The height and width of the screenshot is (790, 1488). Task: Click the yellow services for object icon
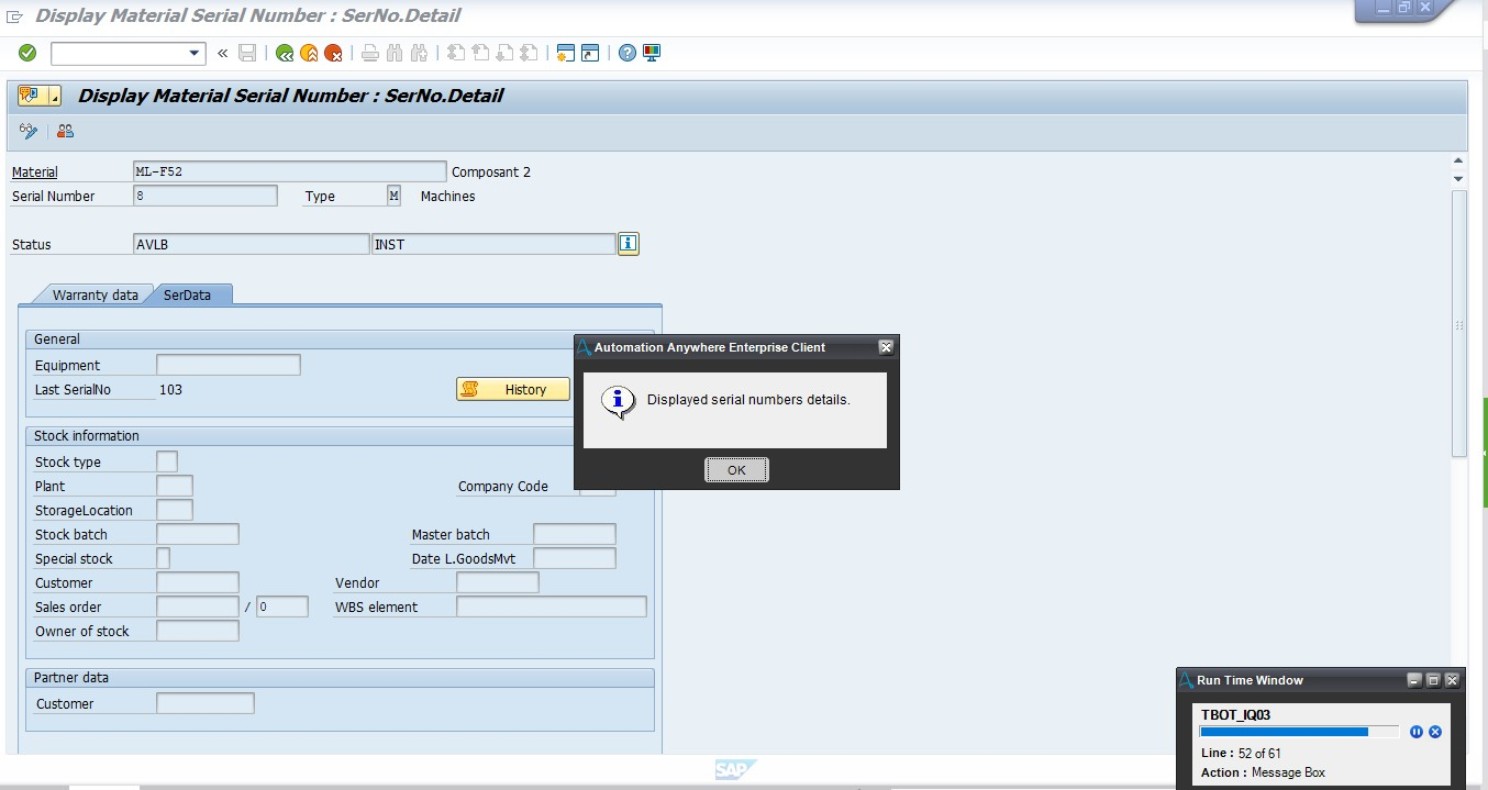pos(29,96)
